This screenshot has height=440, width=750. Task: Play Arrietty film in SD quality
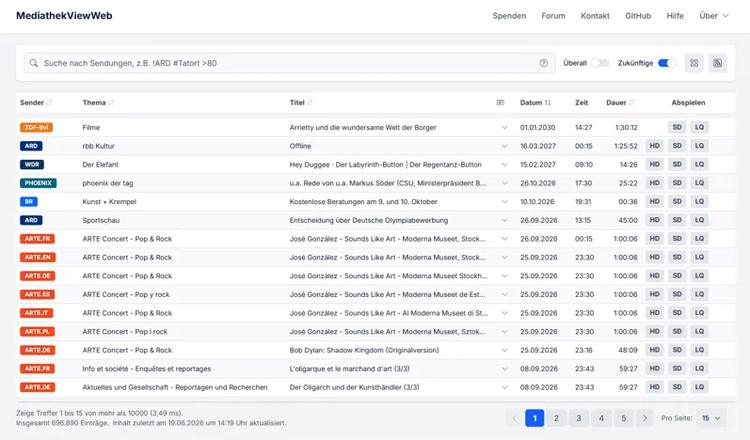tap(677, 127)
